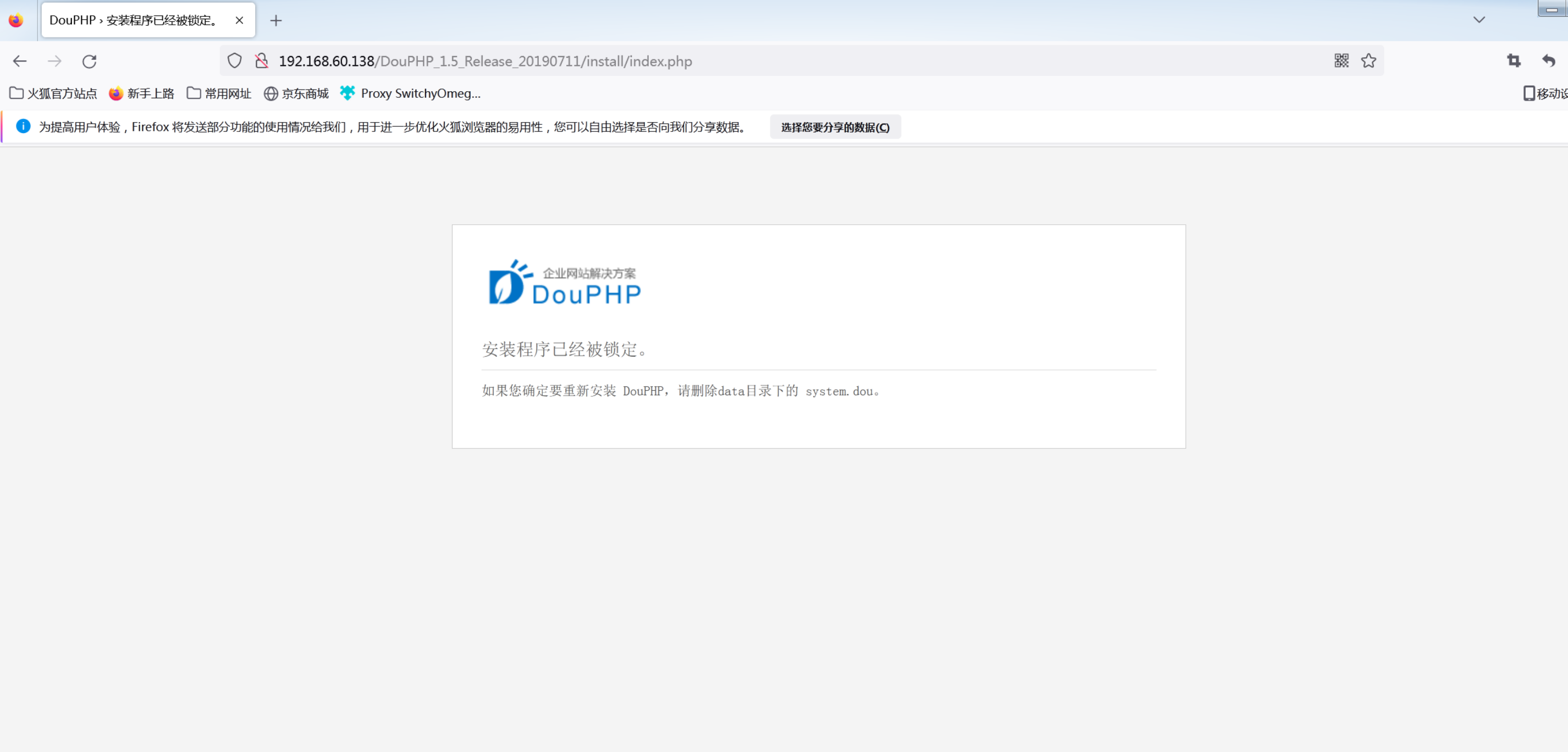Screen dimensions: 1568x752
Task: Open the 京东商城 bookmark
Action: click(x=296, y=93)
